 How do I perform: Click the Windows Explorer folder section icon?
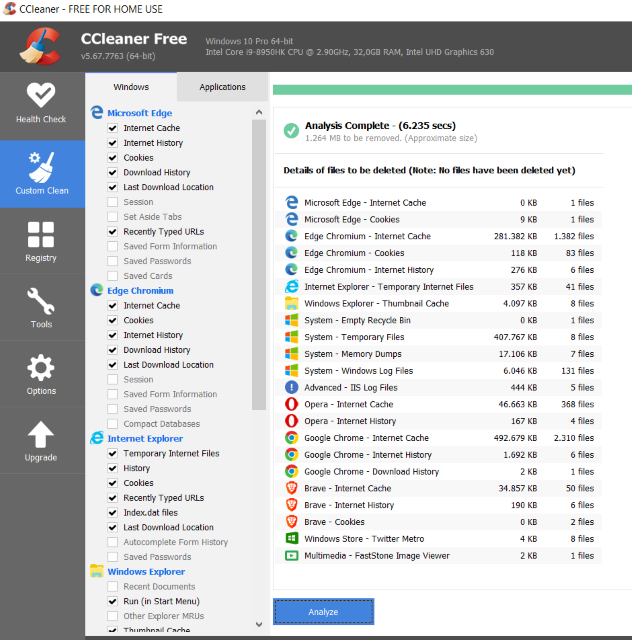(97, 571)
